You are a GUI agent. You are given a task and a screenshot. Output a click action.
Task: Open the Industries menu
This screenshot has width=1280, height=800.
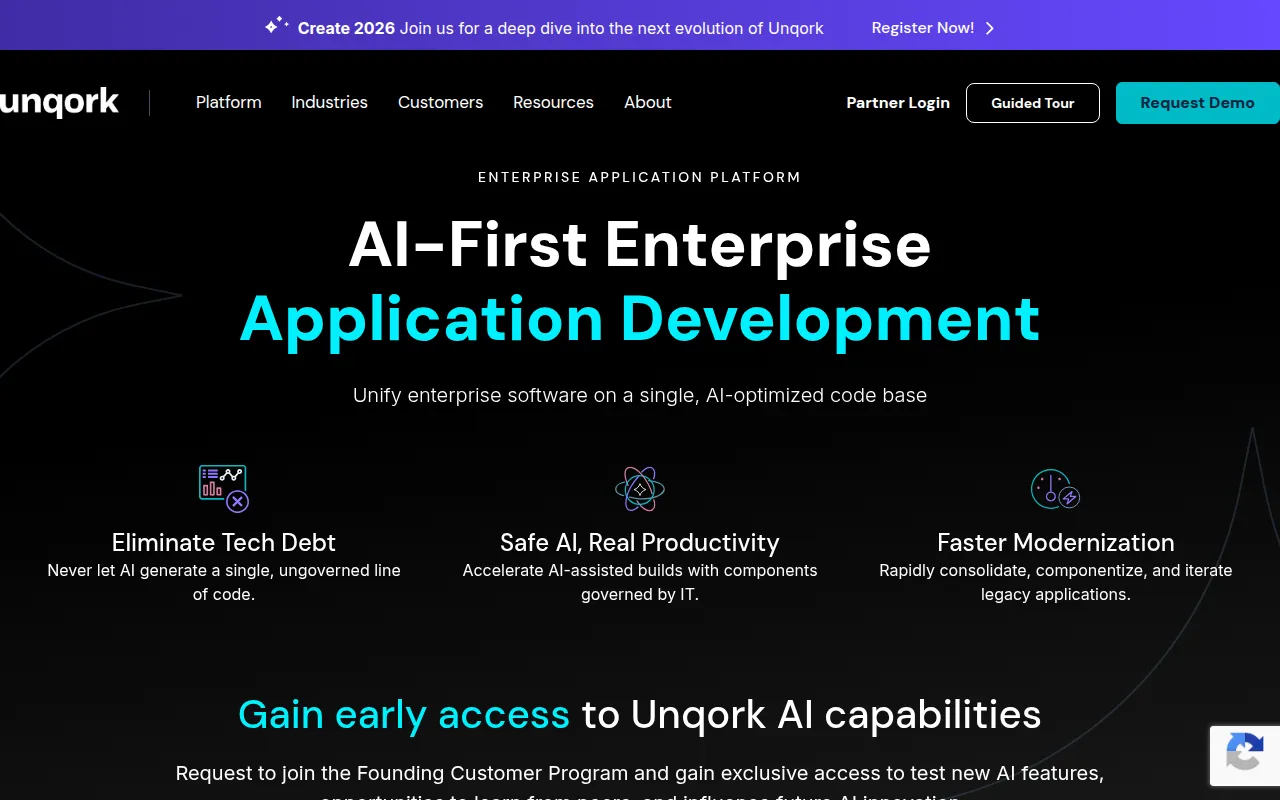point(329,102)
